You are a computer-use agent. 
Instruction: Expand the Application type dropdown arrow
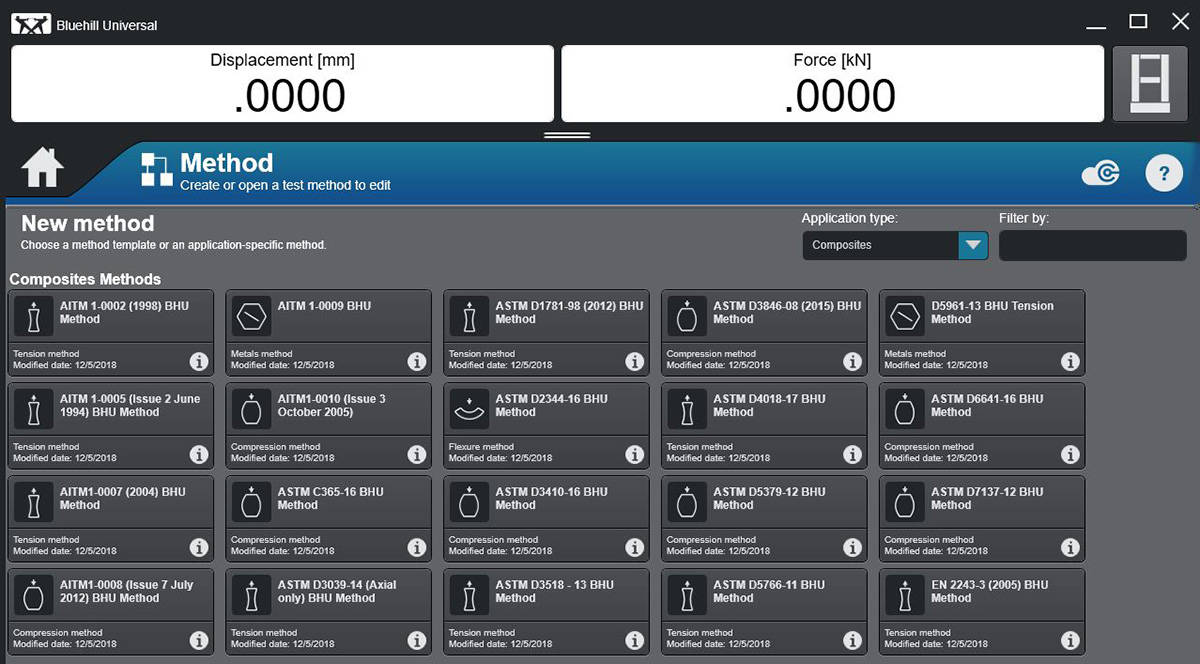(x=972, y=245)
